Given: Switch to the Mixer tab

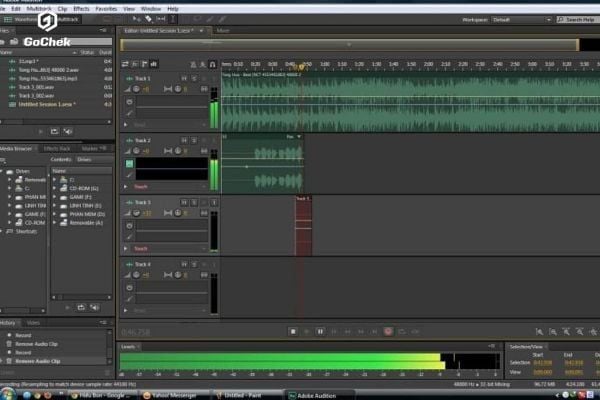Looking at the screenshot, I should point(222,30).
